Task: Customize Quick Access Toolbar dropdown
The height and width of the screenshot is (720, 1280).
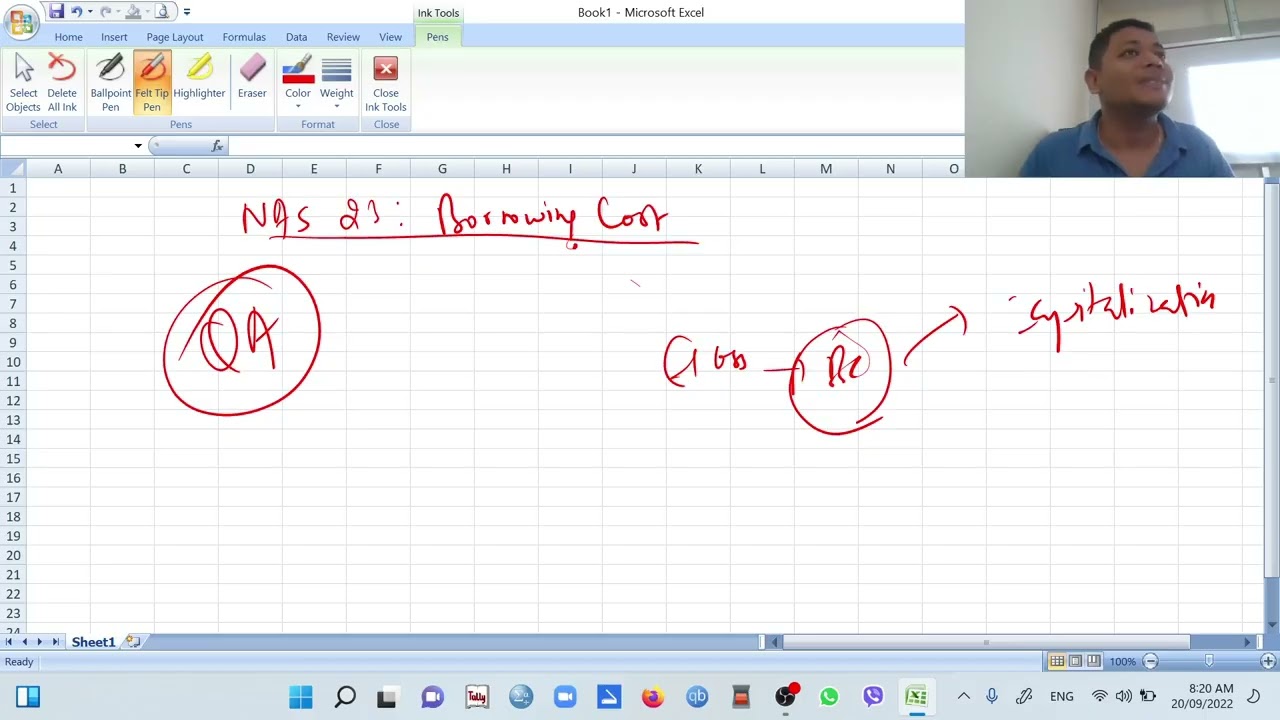Action: click(187, 12)
